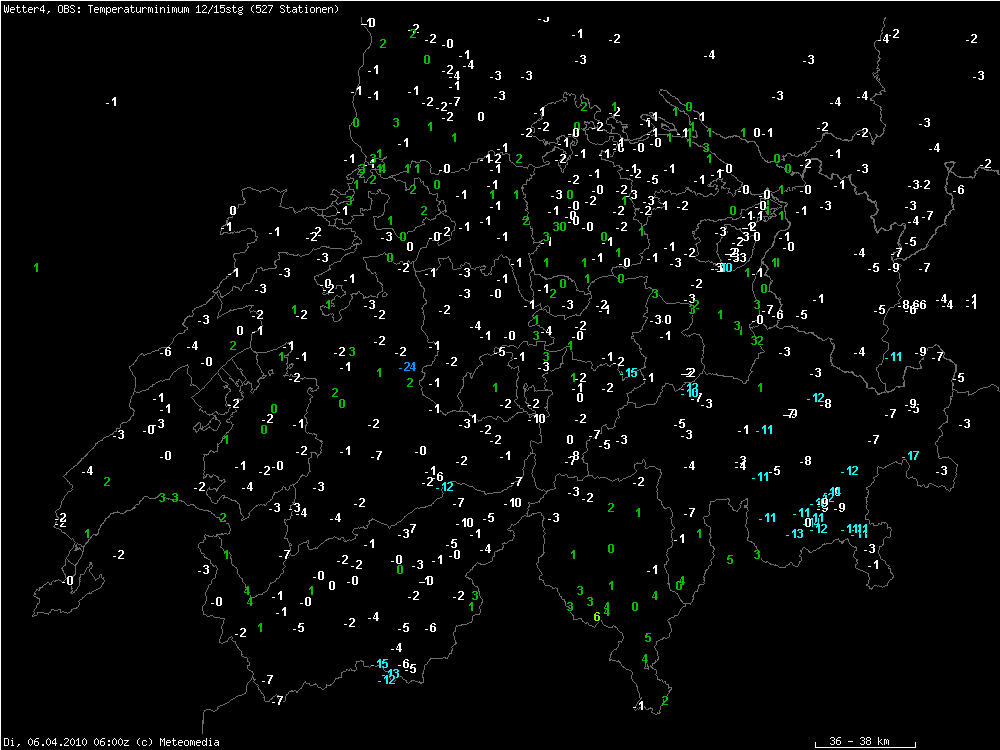
Task: Select the green 30 station value
Action: 559,226
